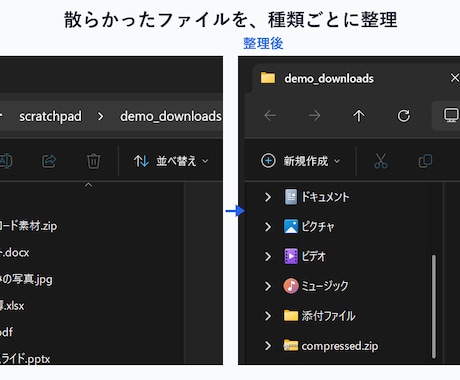The height and width of the screenshot is (380, 460).
Task: Expand the ピクチャ tree node
Action: 268,227
